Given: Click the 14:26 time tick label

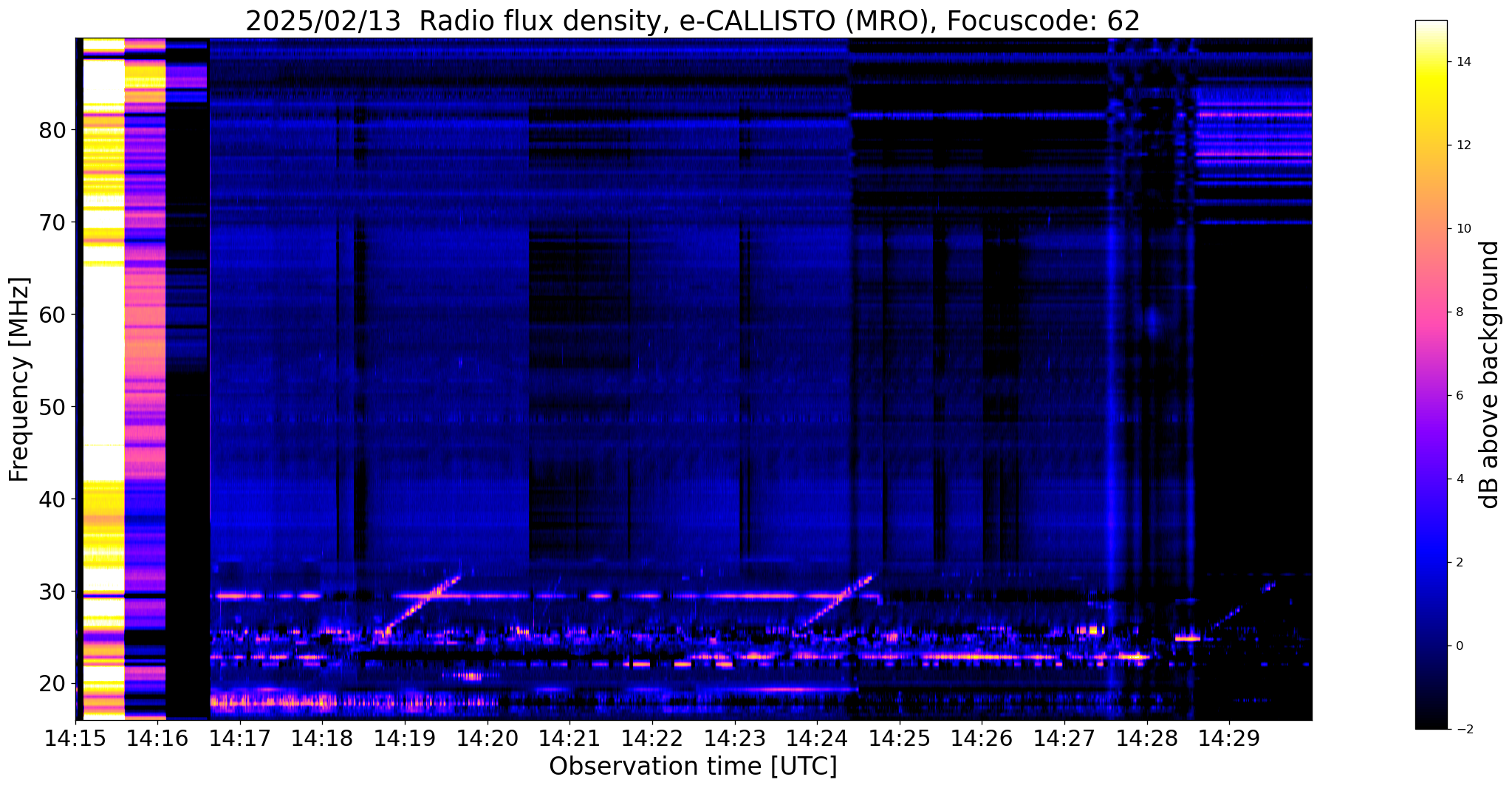Looking at the screenshot, I should (x=982, y=739).
